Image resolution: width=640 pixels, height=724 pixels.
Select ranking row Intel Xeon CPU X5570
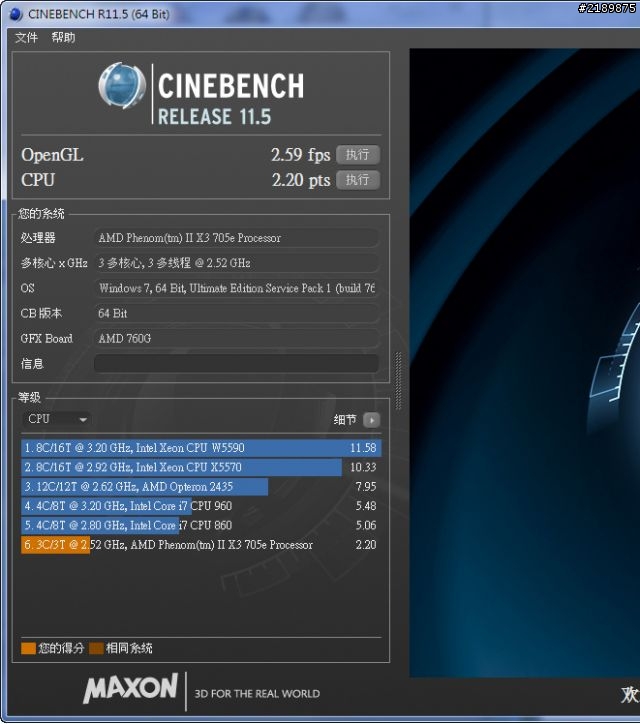click(201, 467)
